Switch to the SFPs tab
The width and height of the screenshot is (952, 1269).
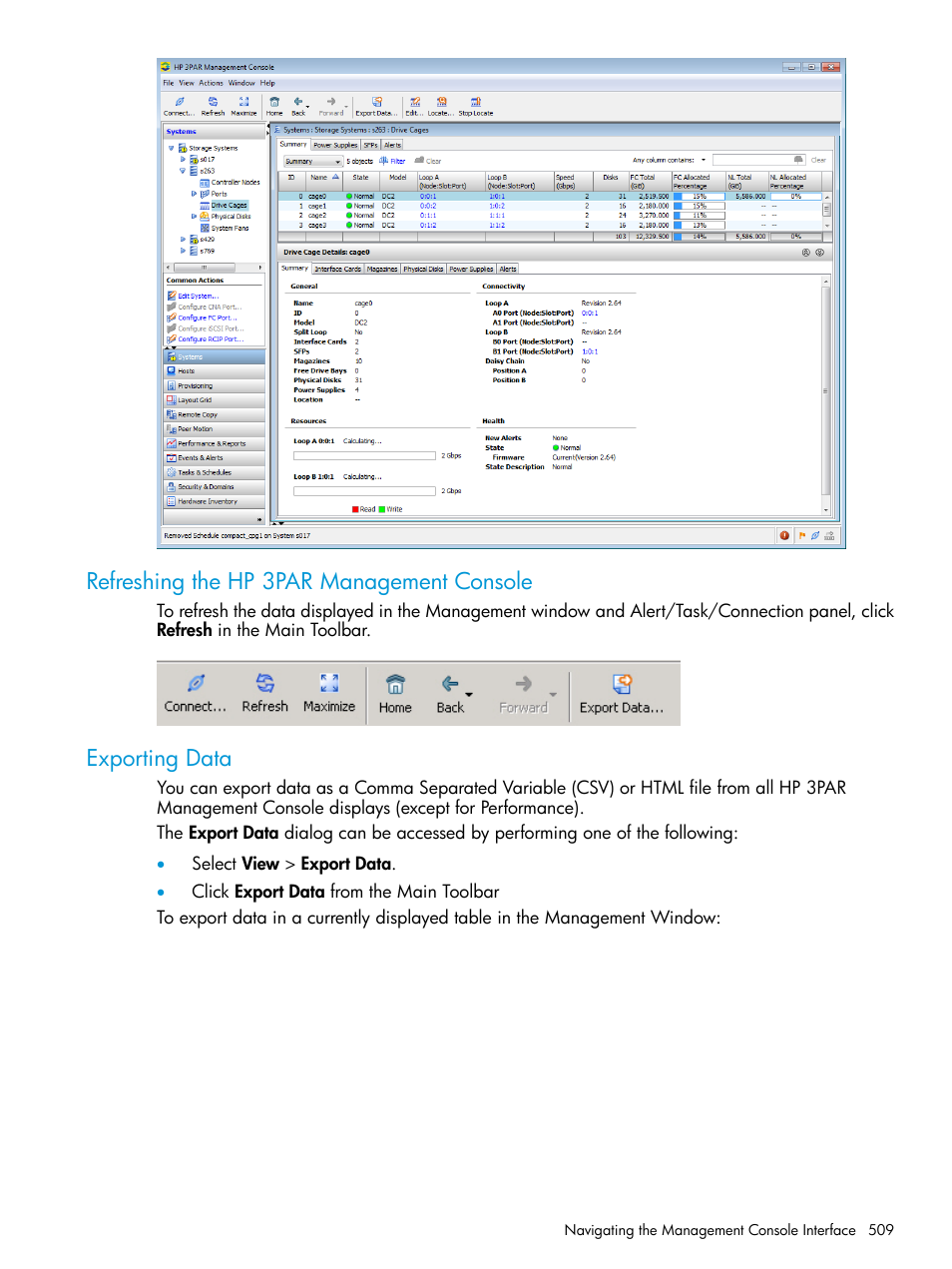tap(370, 145)
